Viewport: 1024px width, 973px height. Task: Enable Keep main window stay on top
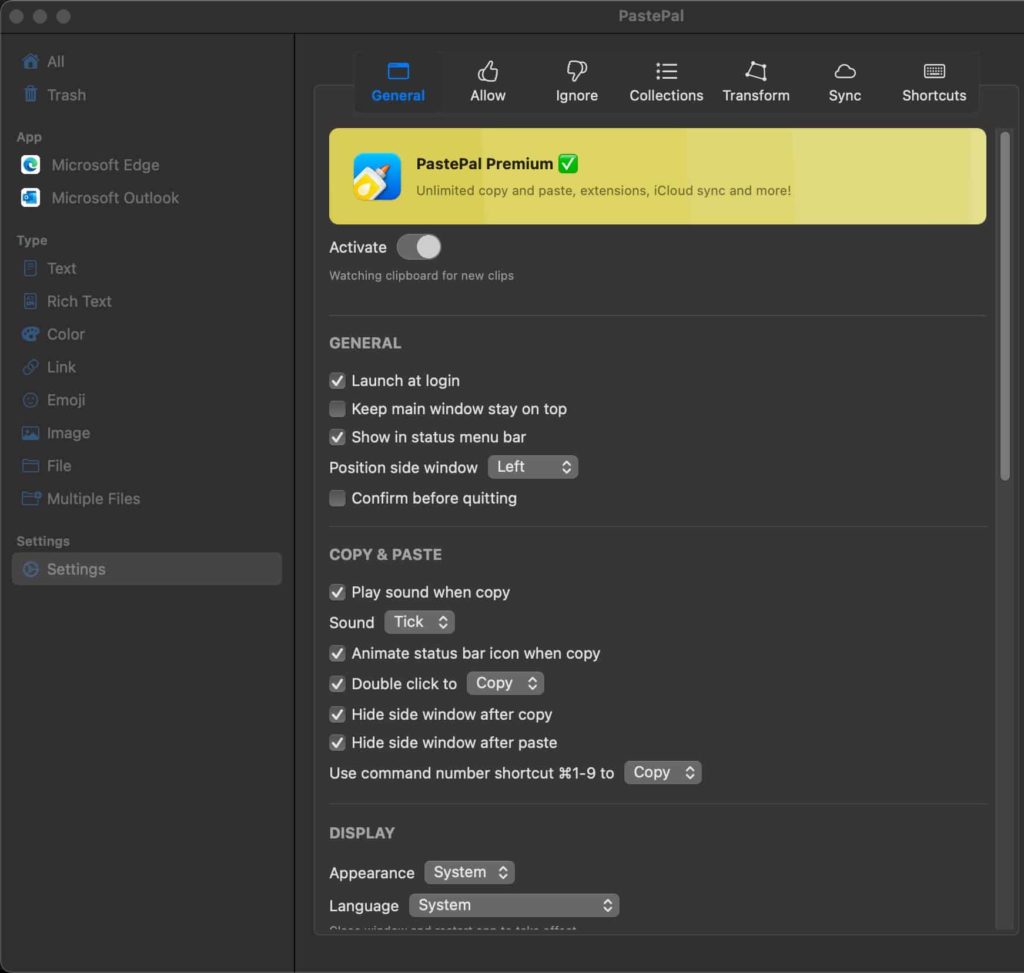click(x=337, y=409)
